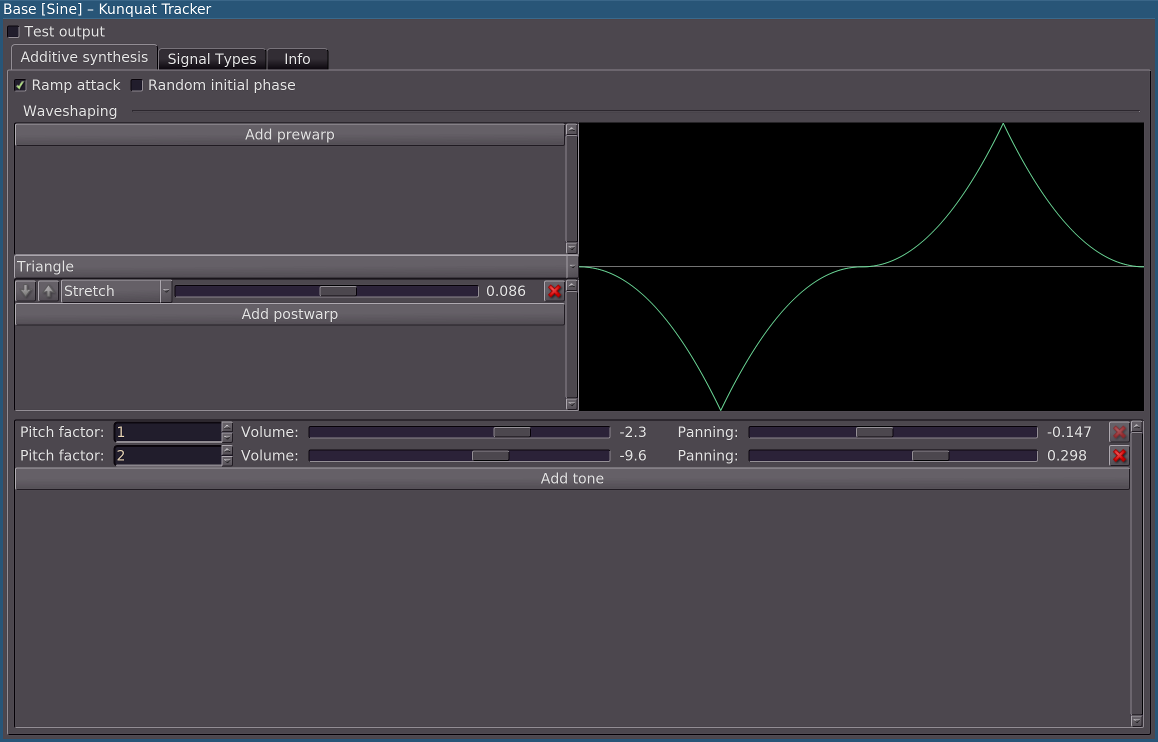Increment pitch factor 2 with up stepper
1158x742 pixels.
point(227,450)
